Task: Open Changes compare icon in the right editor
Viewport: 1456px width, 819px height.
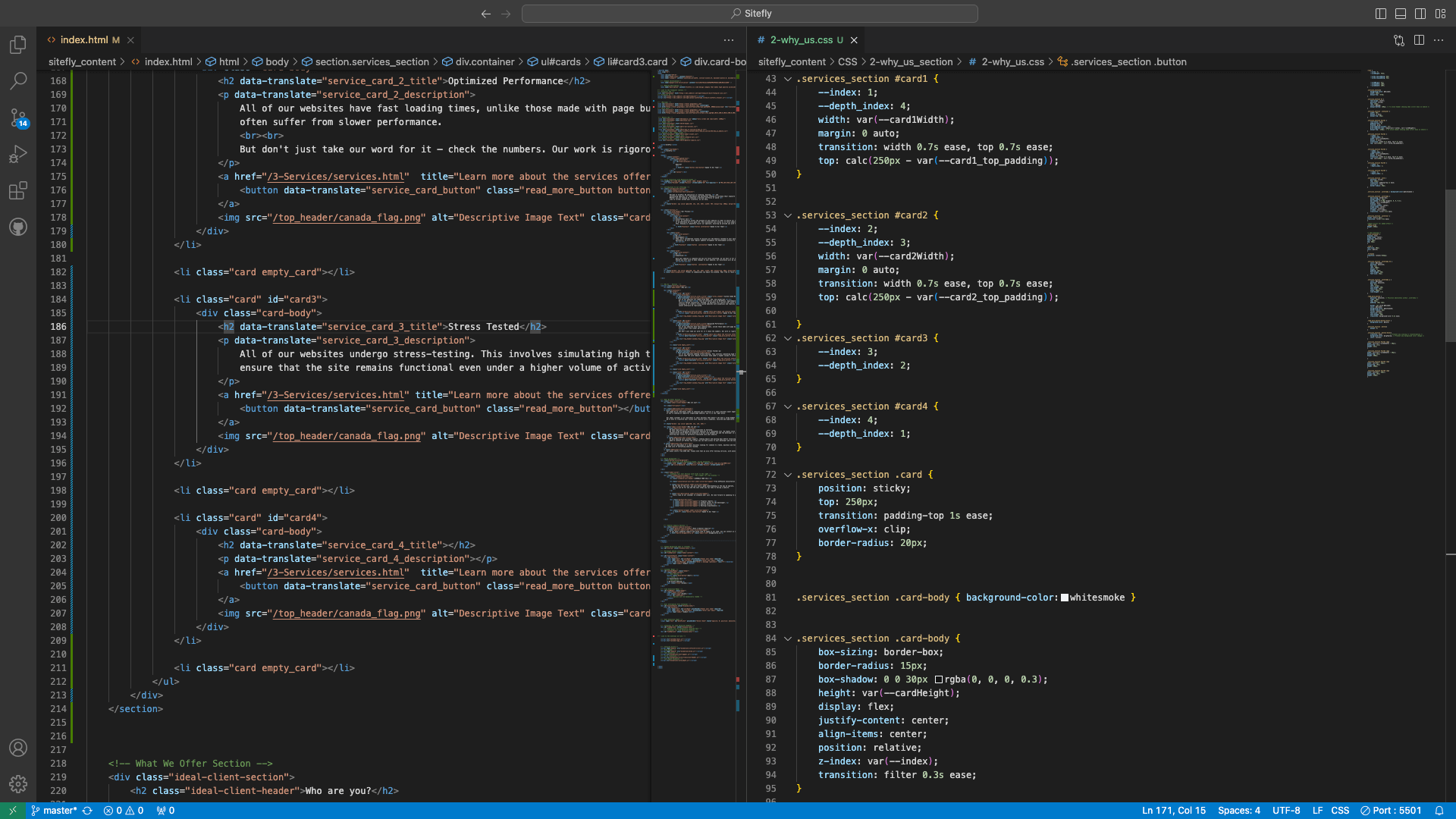Action: [1399, 40]
